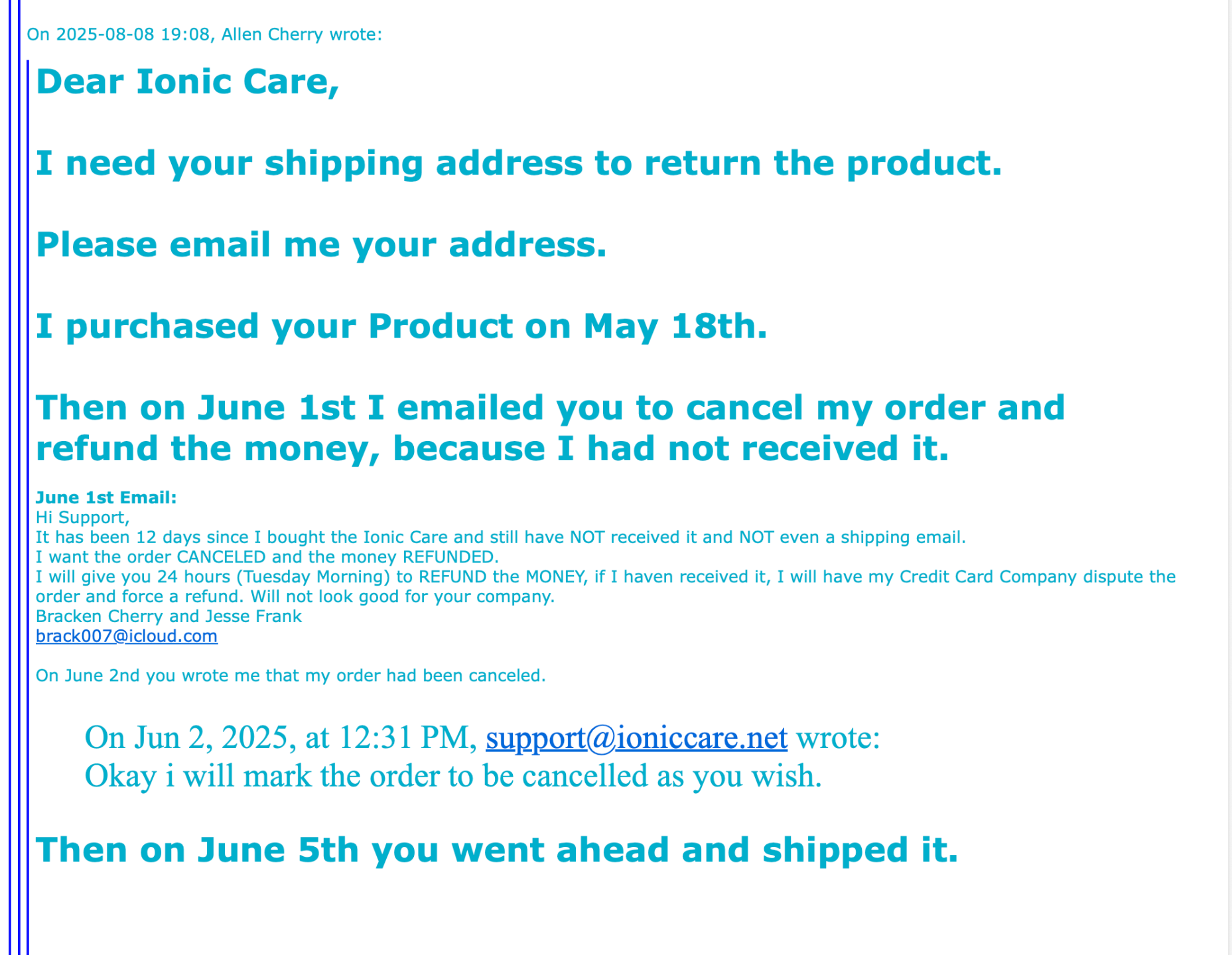Click the 'Okay i will mark the order' reply
Screen dimensions: 1232x955
(453, 776)
